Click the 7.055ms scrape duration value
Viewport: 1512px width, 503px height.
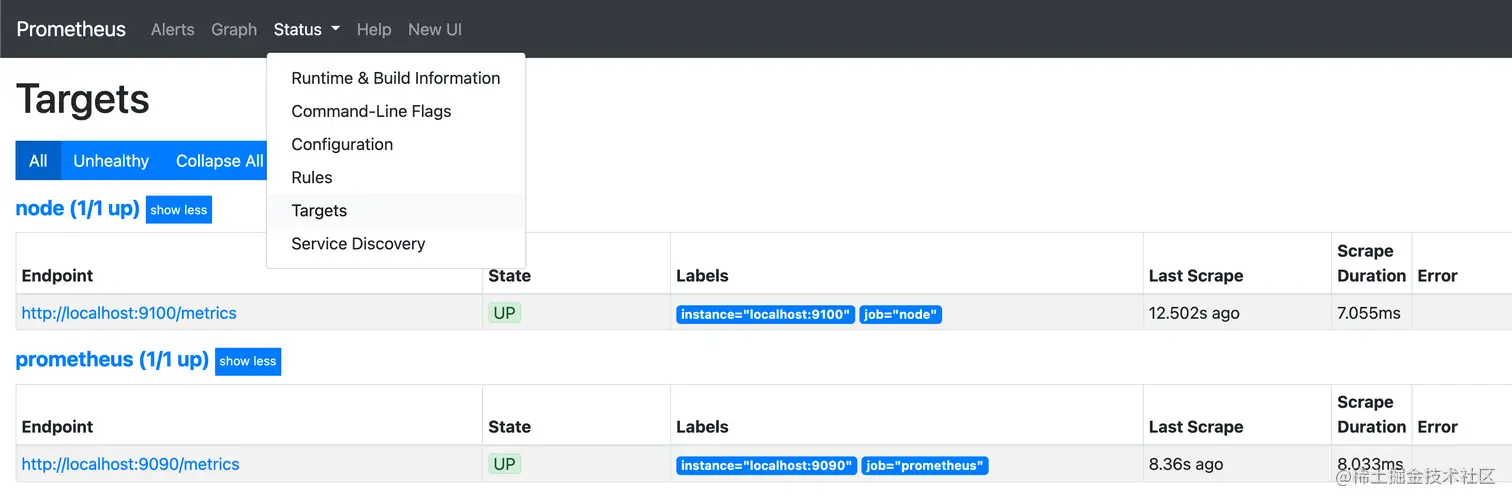click(1369, 313)
